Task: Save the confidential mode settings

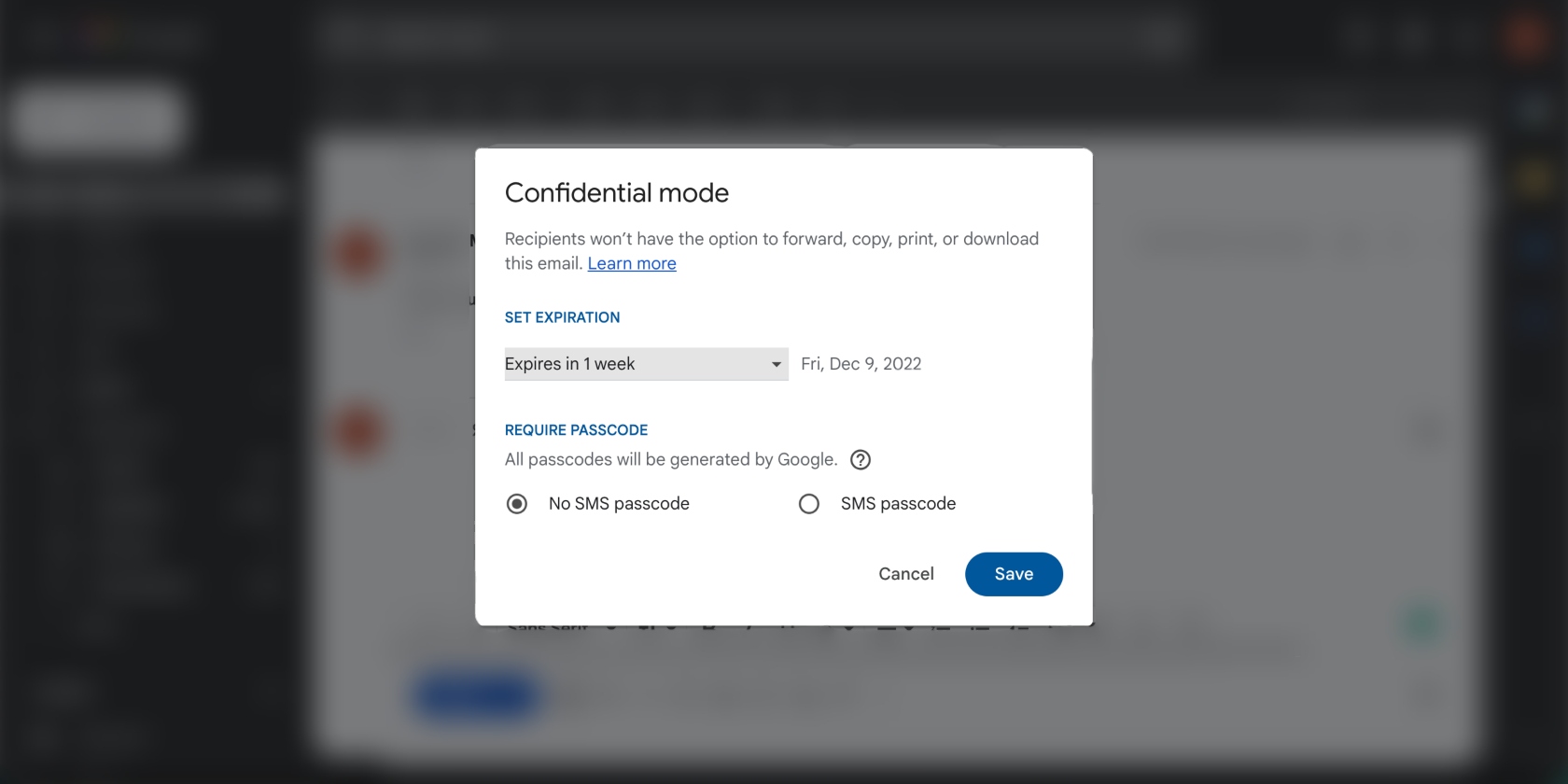Action: pos(1014,574)
